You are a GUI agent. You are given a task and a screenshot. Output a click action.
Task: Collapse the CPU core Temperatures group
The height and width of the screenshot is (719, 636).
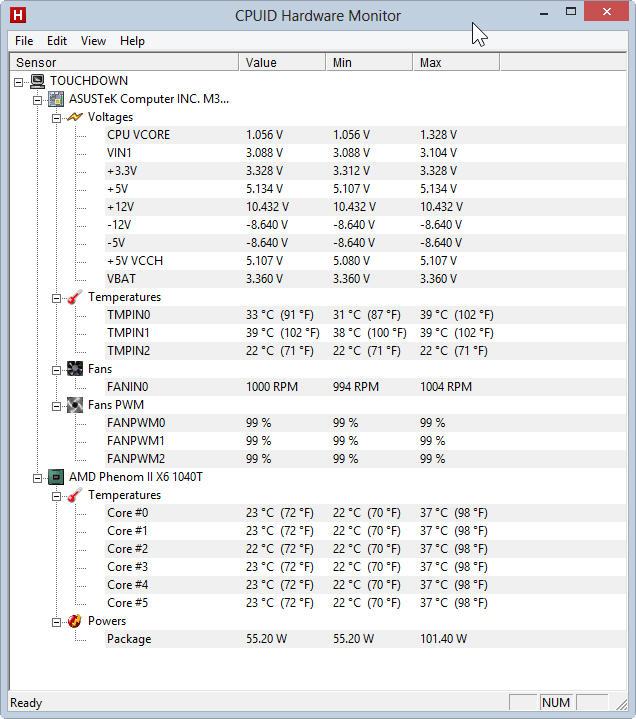[56, 496]
